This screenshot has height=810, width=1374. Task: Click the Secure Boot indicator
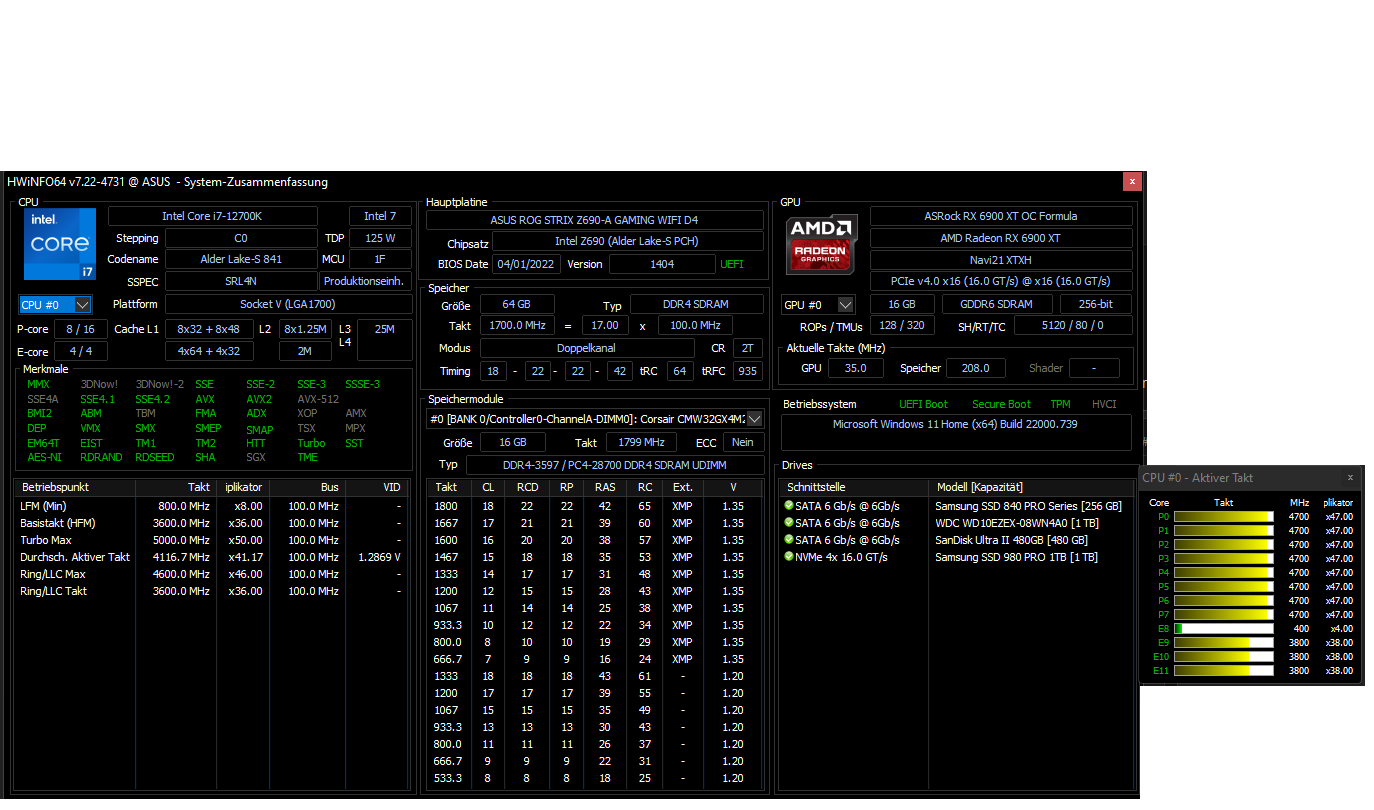[1001, 404]
